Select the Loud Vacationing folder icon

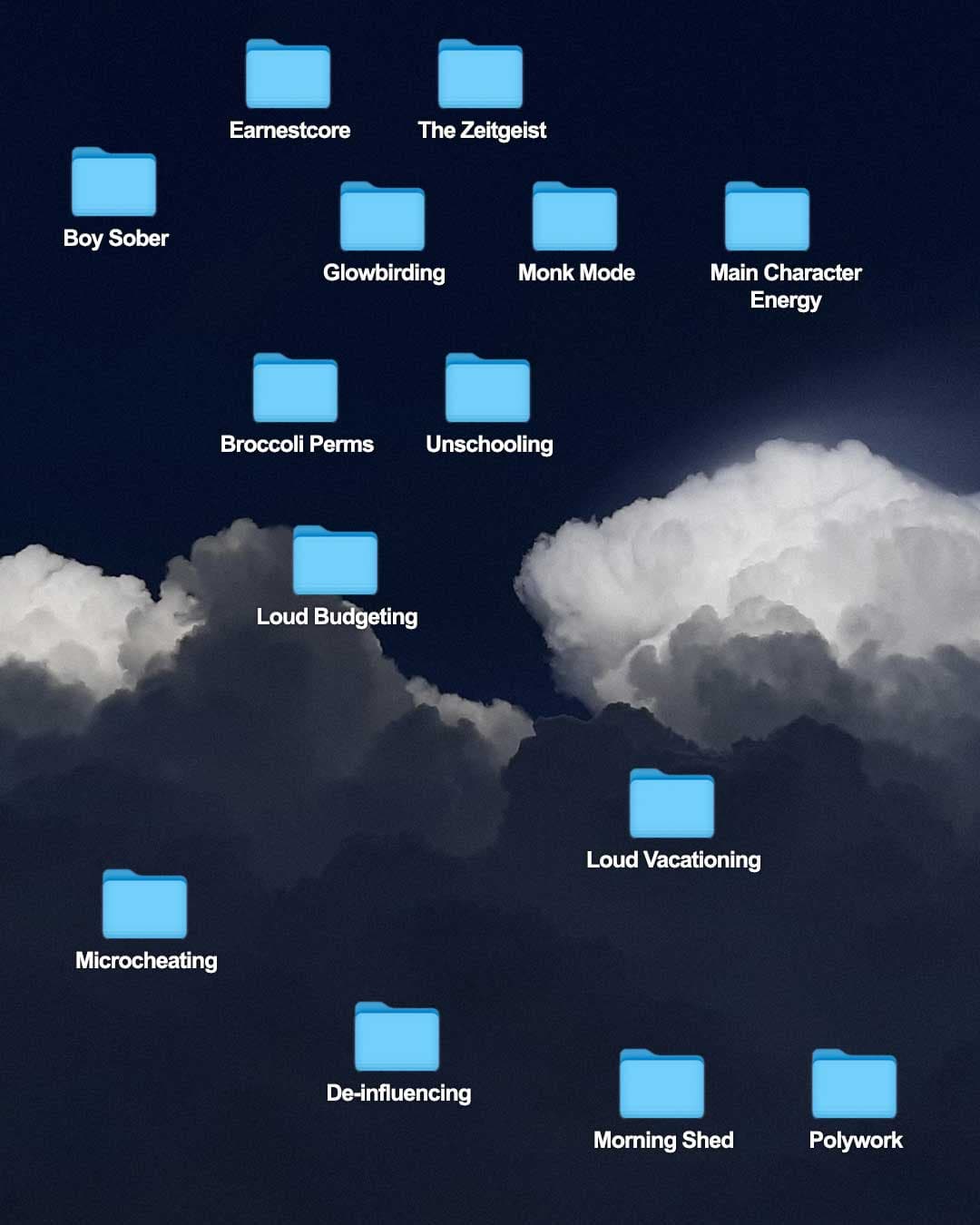pos(671,803)
